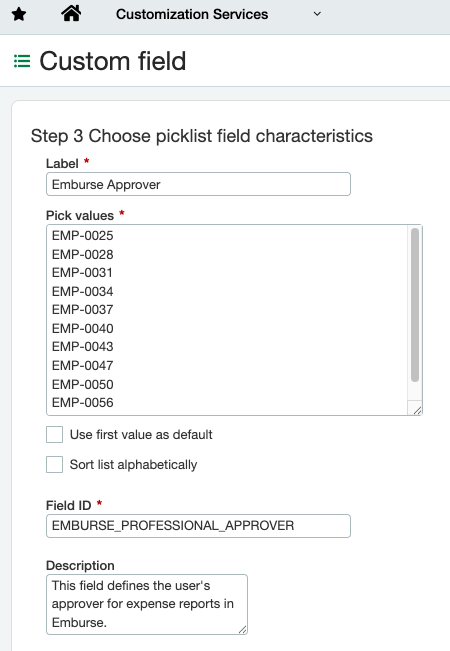Enable Use first value as default
The image size is (450, 651).
(54, 435)
